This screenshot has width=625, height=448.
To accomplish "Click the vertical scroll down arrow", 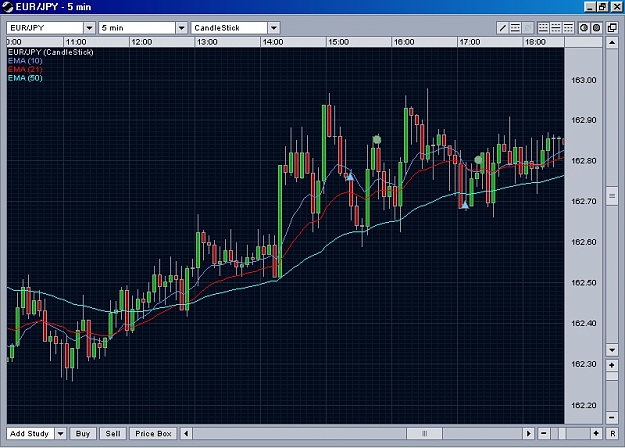I will click(612, 350).
